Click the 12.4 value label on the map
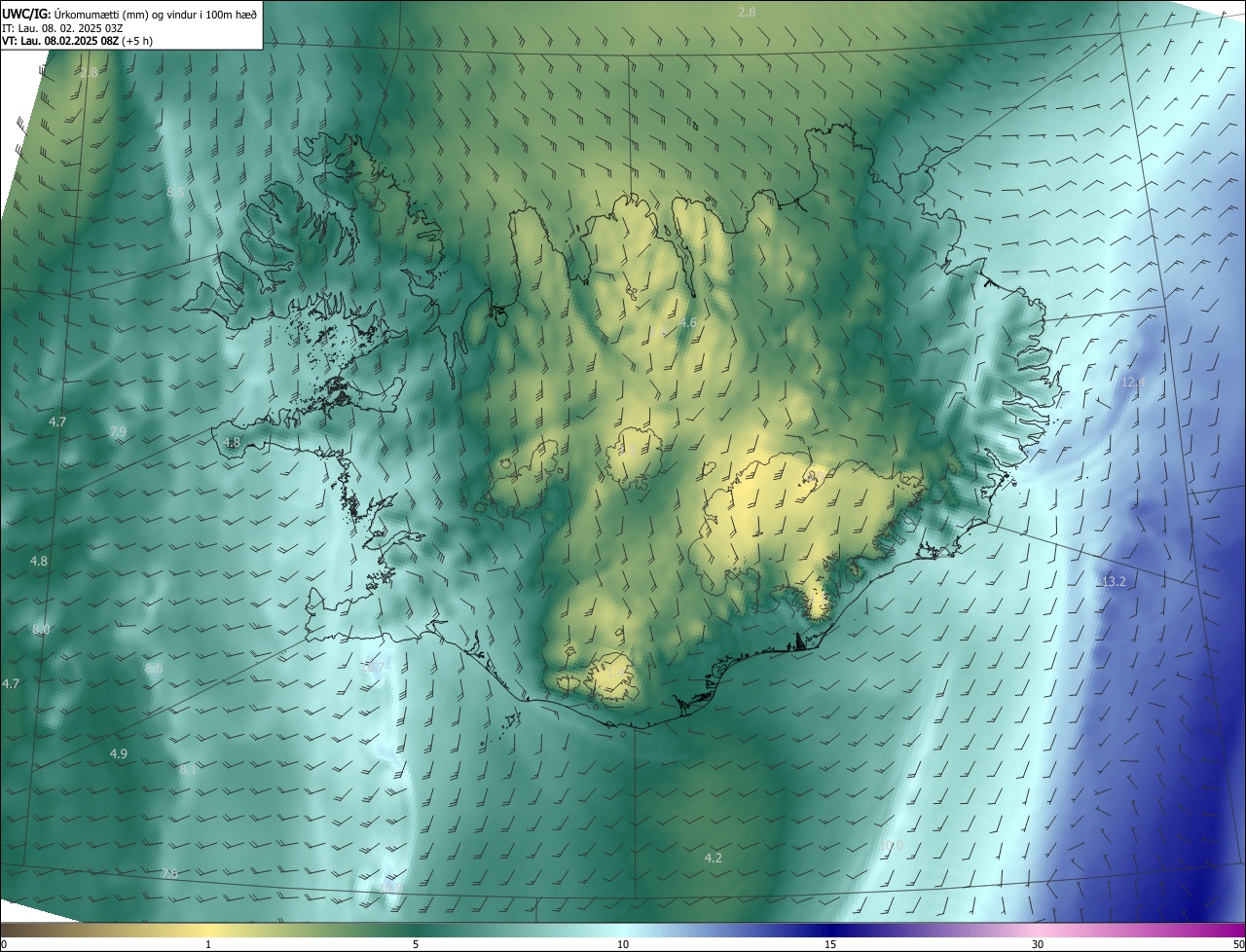Screen dimensions: 1246x952 [x=1133, y=383]
